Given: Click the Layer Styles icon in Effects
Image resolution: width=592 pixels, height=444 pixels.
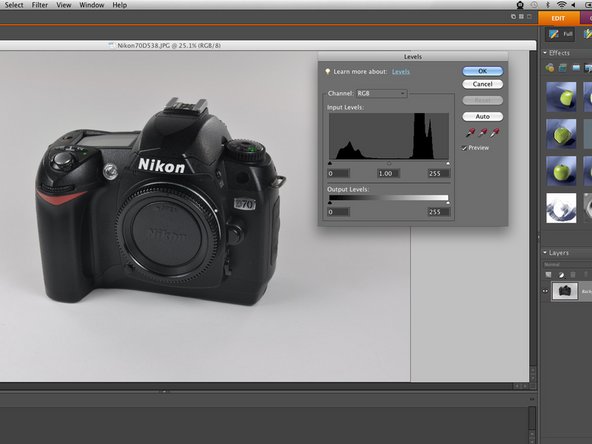Looking at the screenshot, I should click(563, 68).
